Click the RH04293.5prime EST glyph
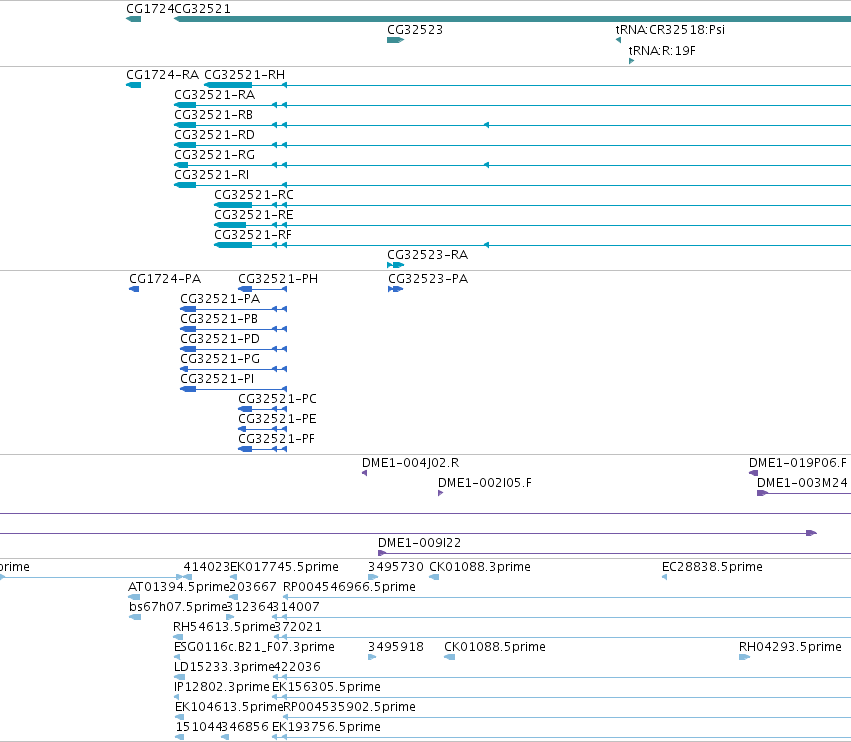 tap(745, 657)
